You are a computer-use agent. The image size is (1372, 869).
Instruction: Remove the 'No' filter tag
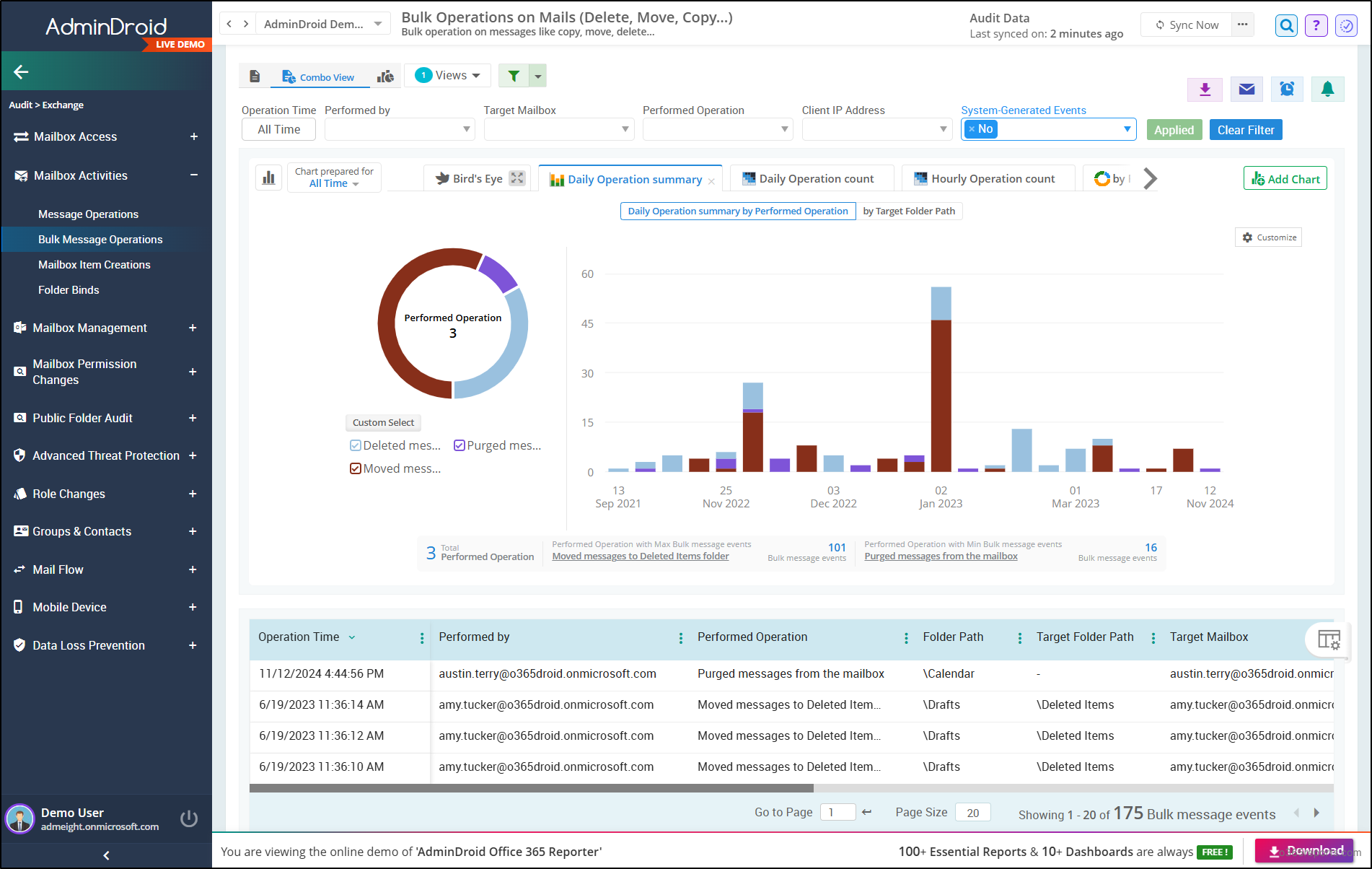coord(972,129)
